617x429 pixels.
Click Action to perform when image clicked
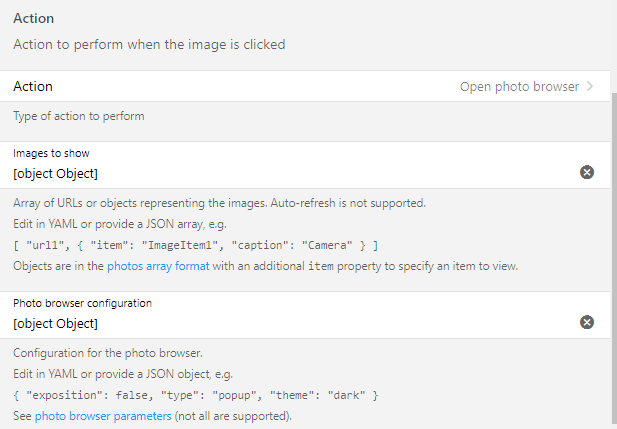(x=149, y=44)
